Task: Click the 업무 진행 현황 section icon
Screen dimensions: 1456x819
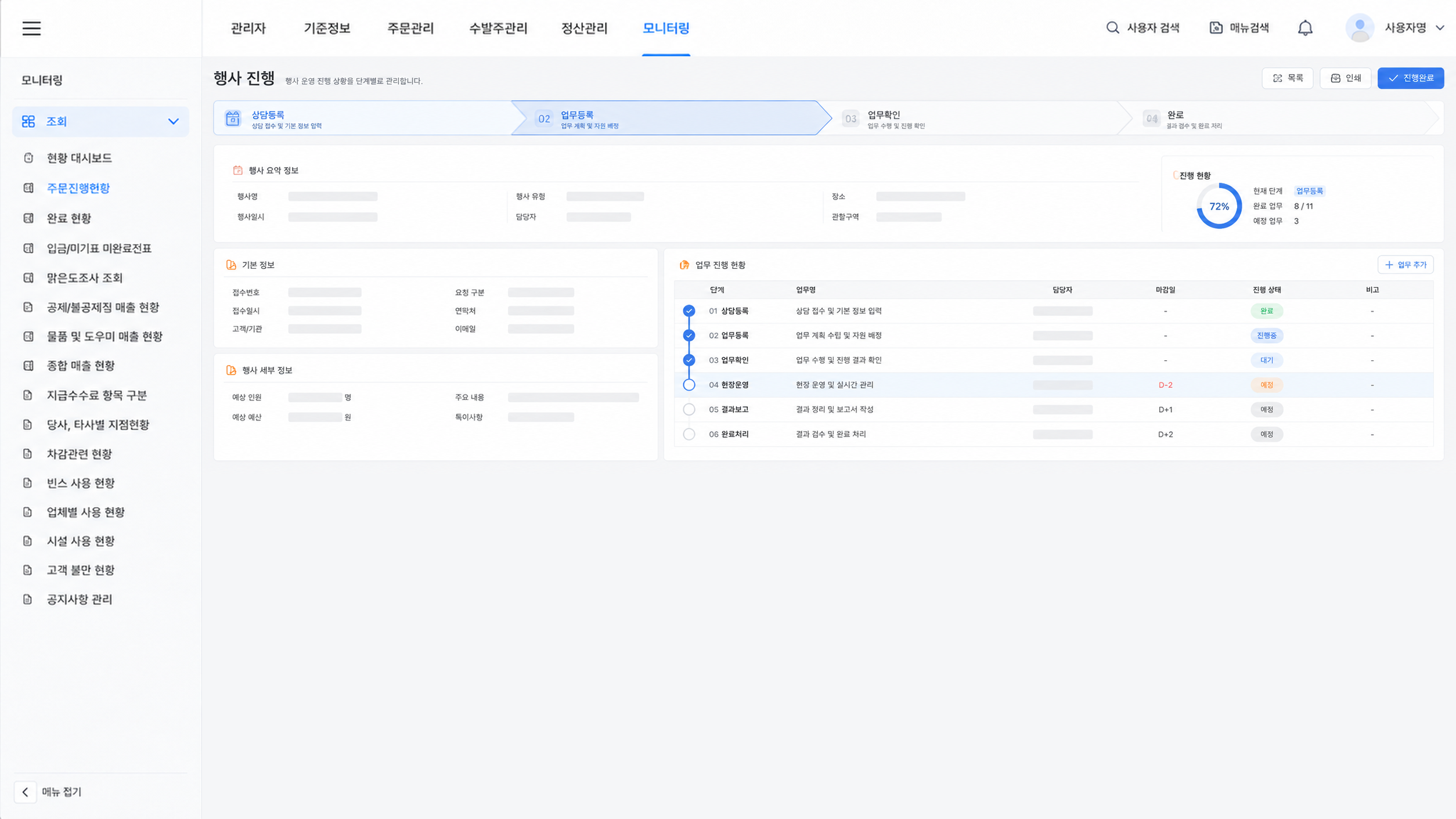Action: click(684, 265)
